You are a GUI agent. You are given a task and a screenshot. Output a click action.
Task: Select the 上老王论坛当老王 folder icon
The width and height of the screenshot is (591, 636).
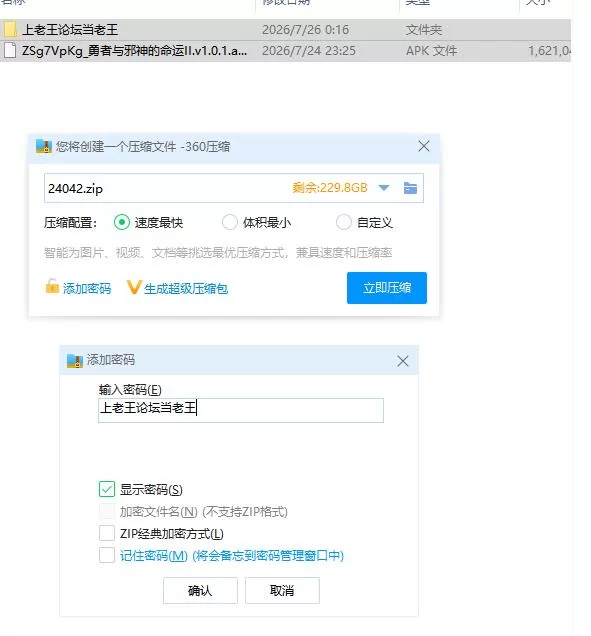point(10,29)
